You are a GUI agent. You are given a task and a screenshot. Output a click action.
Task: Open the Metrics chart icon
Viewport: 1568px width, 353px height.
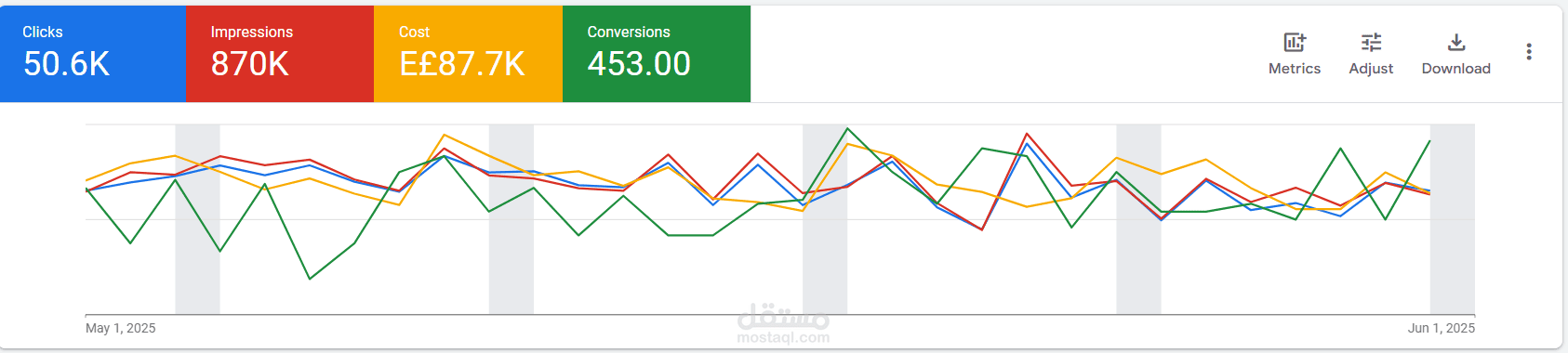coord(1295,42)
